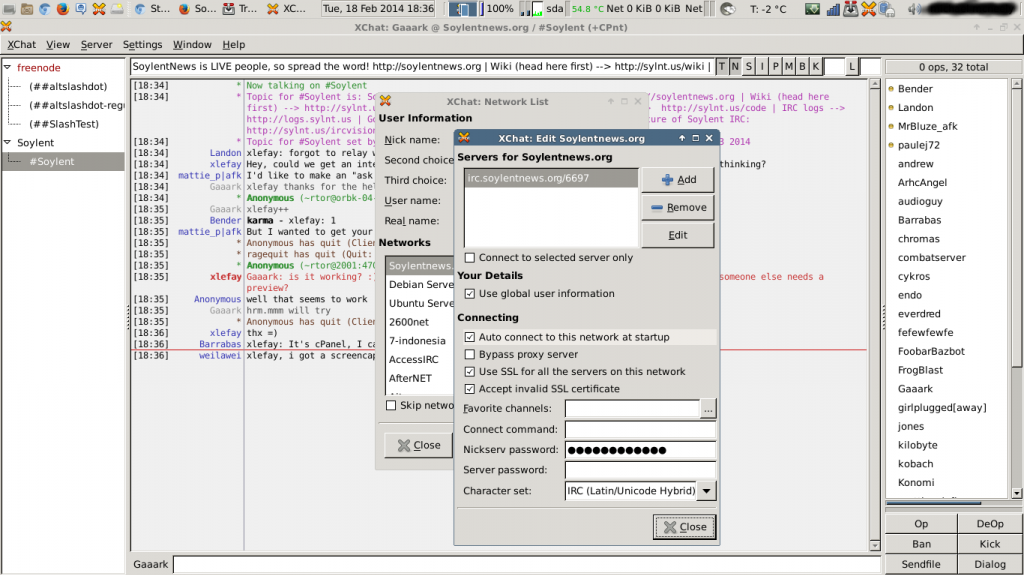The image size is (1024, 575).
Task: Toggle the K keyword channel mode button
Action: click(x=814, y=67)
